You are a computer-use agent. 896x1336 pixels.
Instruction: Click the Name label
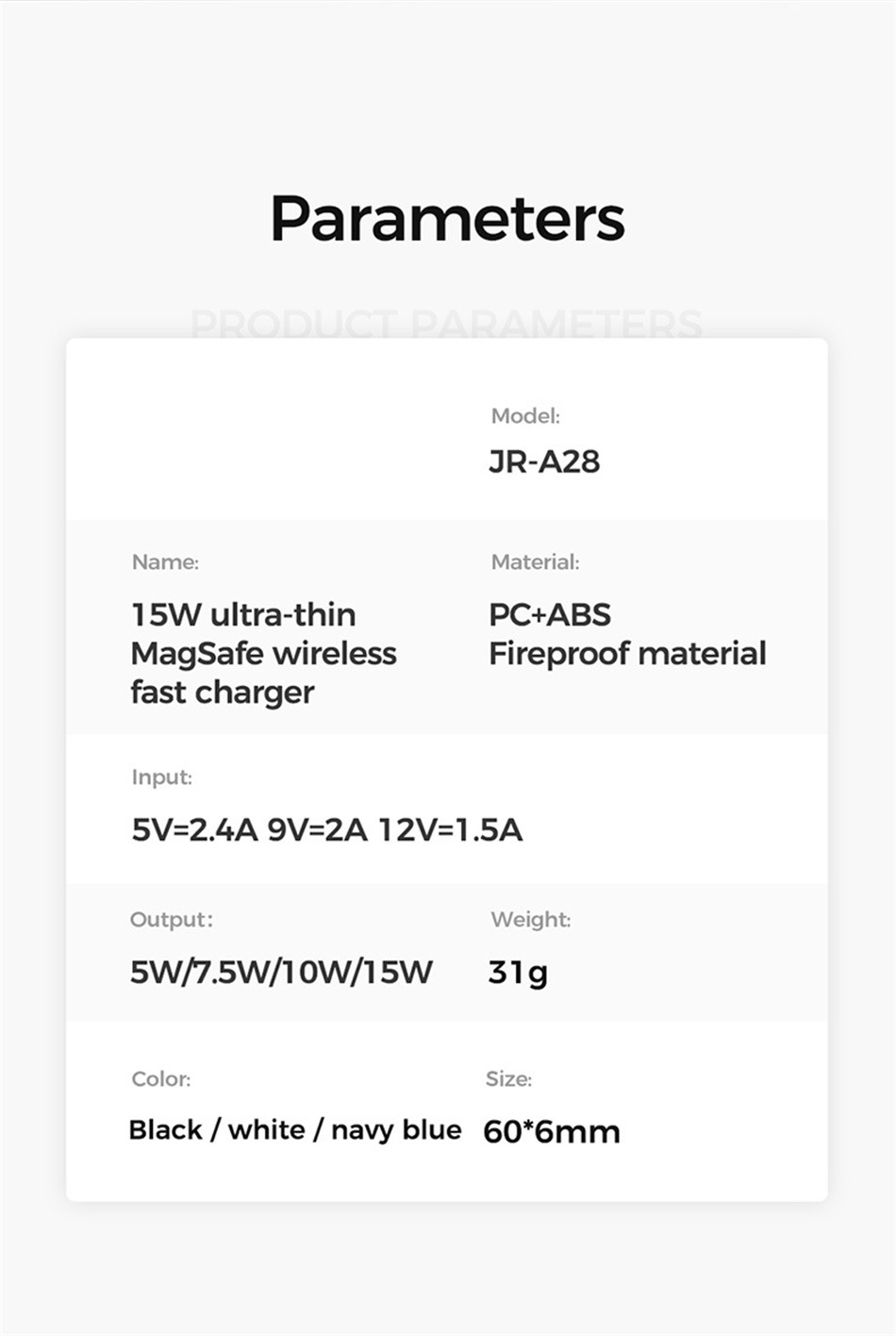[165, 562]
